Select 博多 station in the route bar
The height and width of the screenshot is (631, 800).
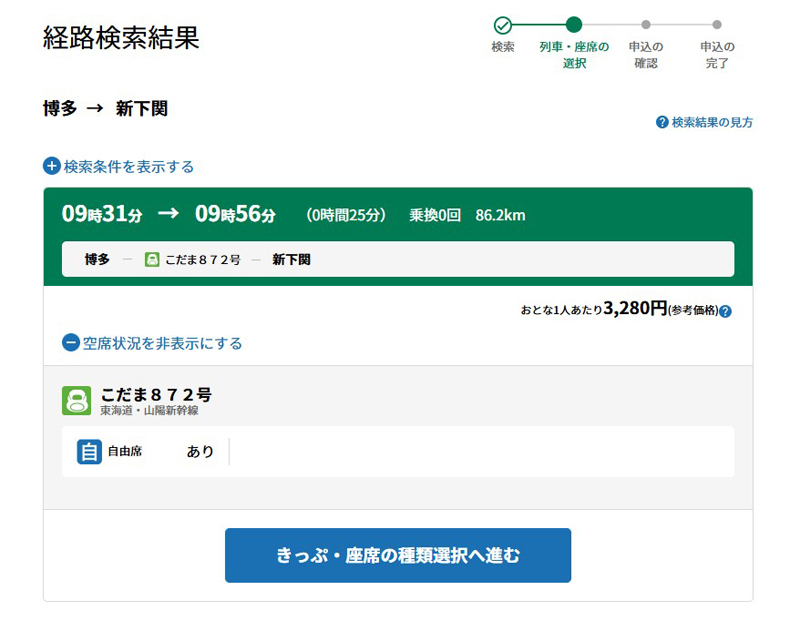point(97,259)
